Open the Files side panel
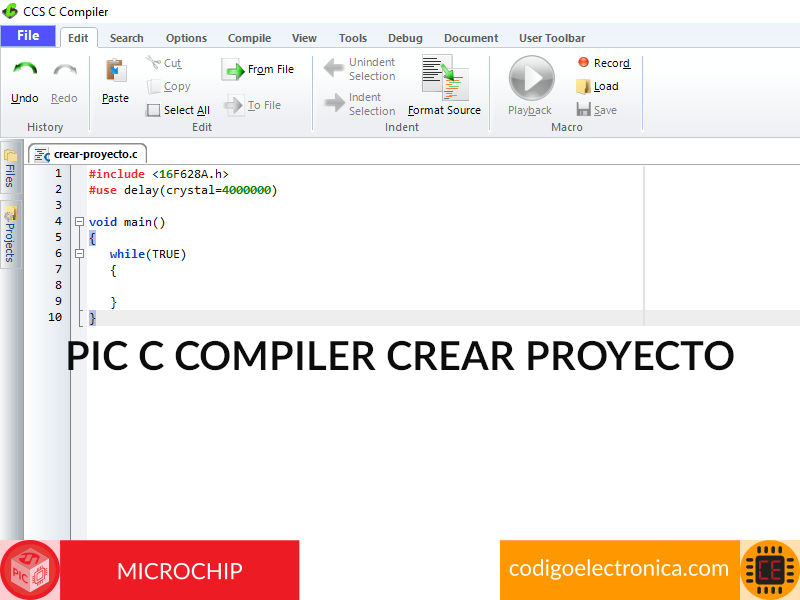The image size is (800, 600). pos(10,168)
